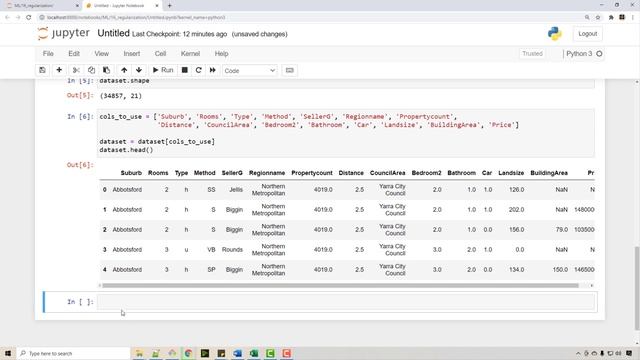Copy selected cells icon
Viewport: 640px width, 360px height.
tap(91, 70)
